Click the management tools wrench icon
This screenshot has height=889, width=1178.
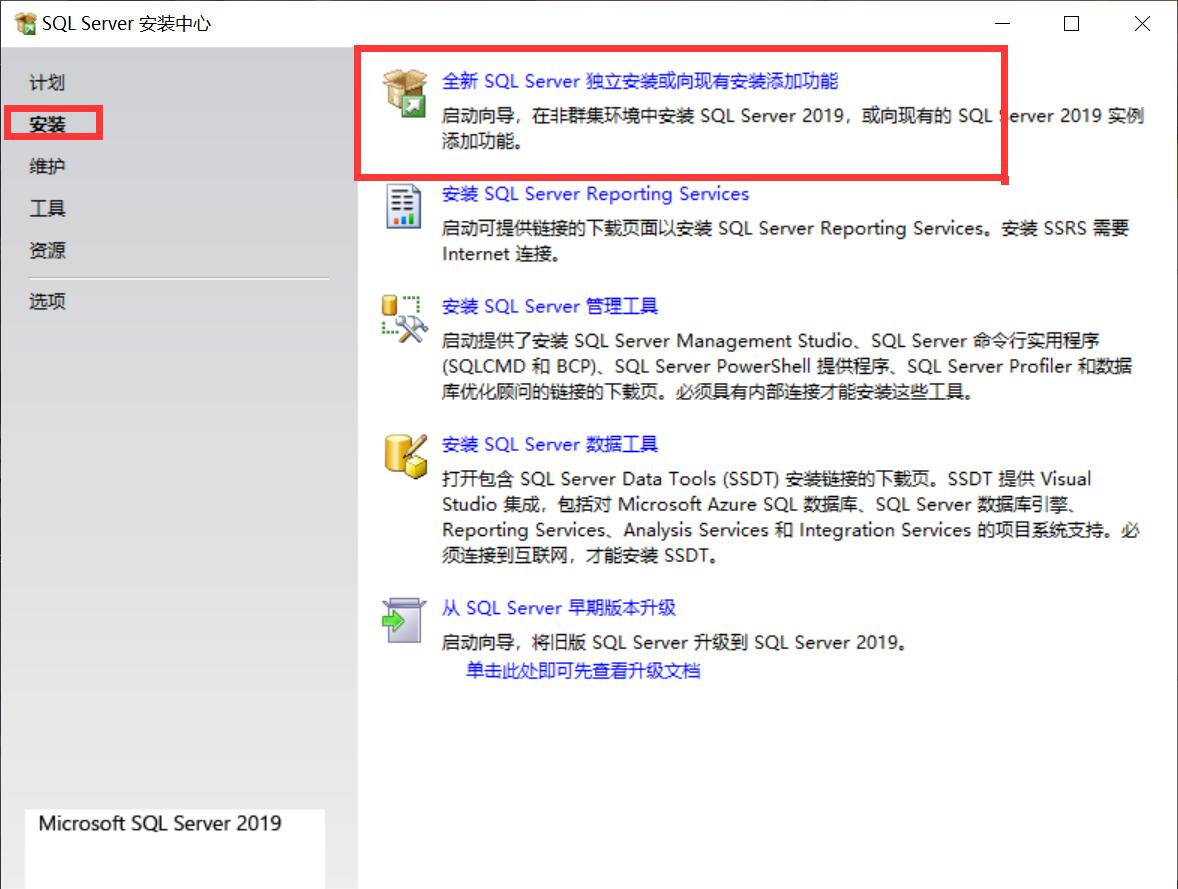click(x=404, y=319)
